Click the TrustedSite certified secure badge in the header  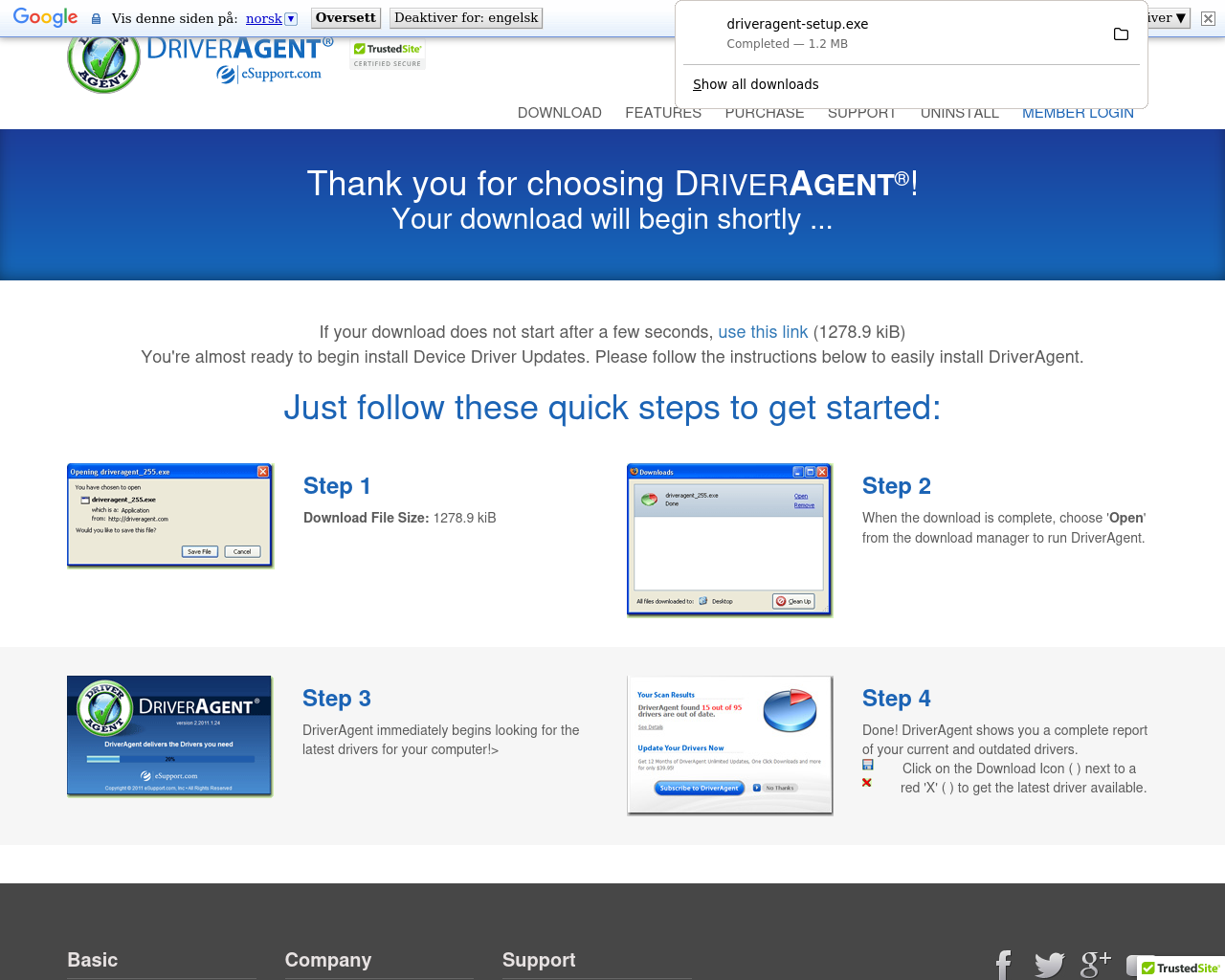pos(388,56)
